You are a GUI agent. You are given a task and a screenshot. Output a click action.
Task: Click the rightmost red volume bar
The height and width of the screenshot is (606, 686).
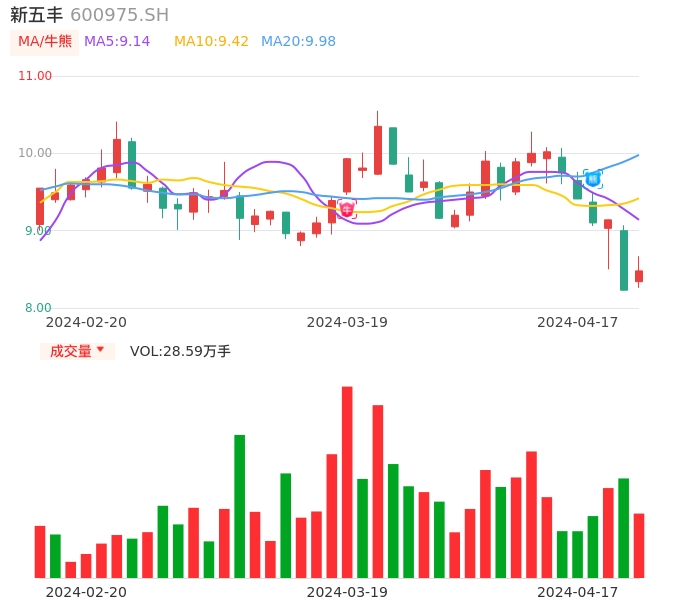coord(639,545)
